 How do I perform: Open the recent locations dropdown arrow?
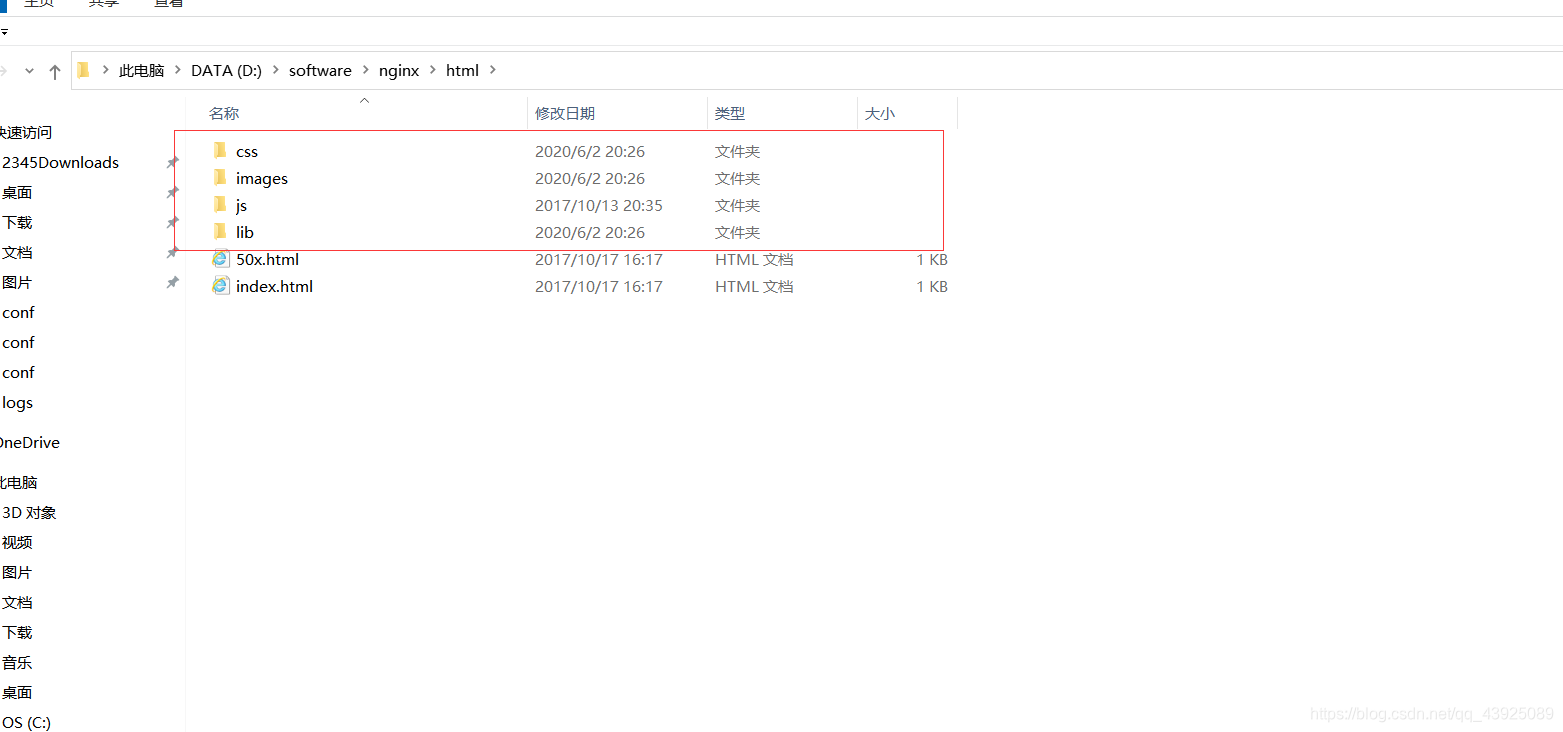click(x=29, y=71)
